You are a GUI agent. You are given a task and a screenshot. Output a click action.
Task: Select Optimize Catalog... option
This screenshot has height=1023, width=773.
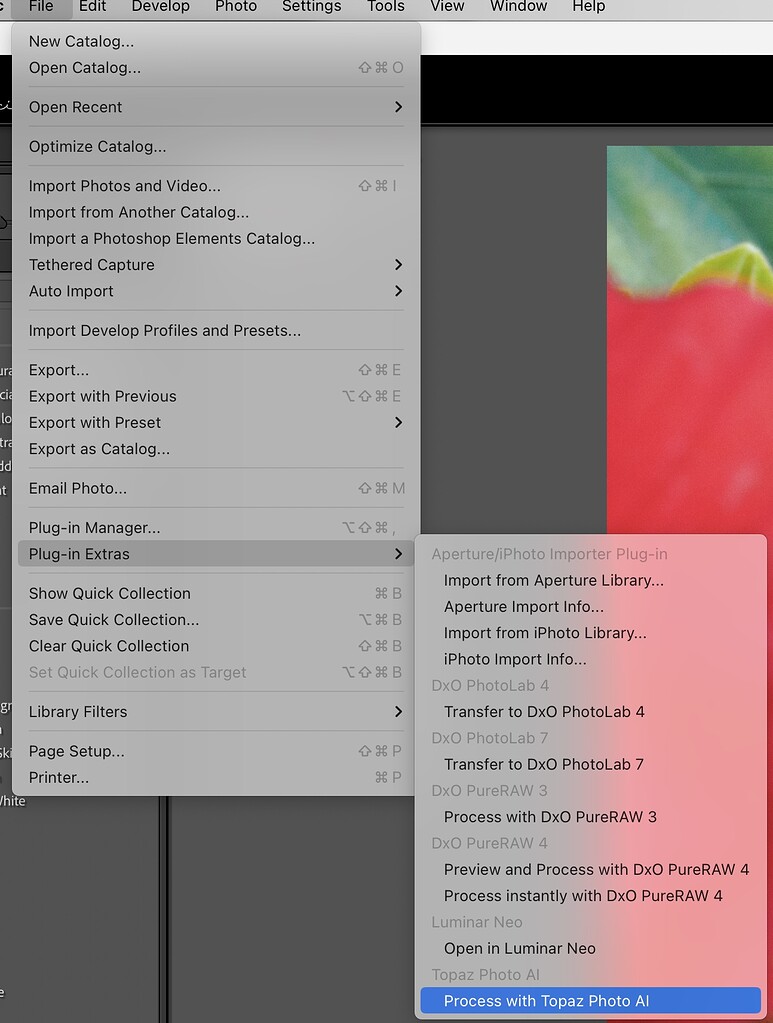(x=98, y=147)
